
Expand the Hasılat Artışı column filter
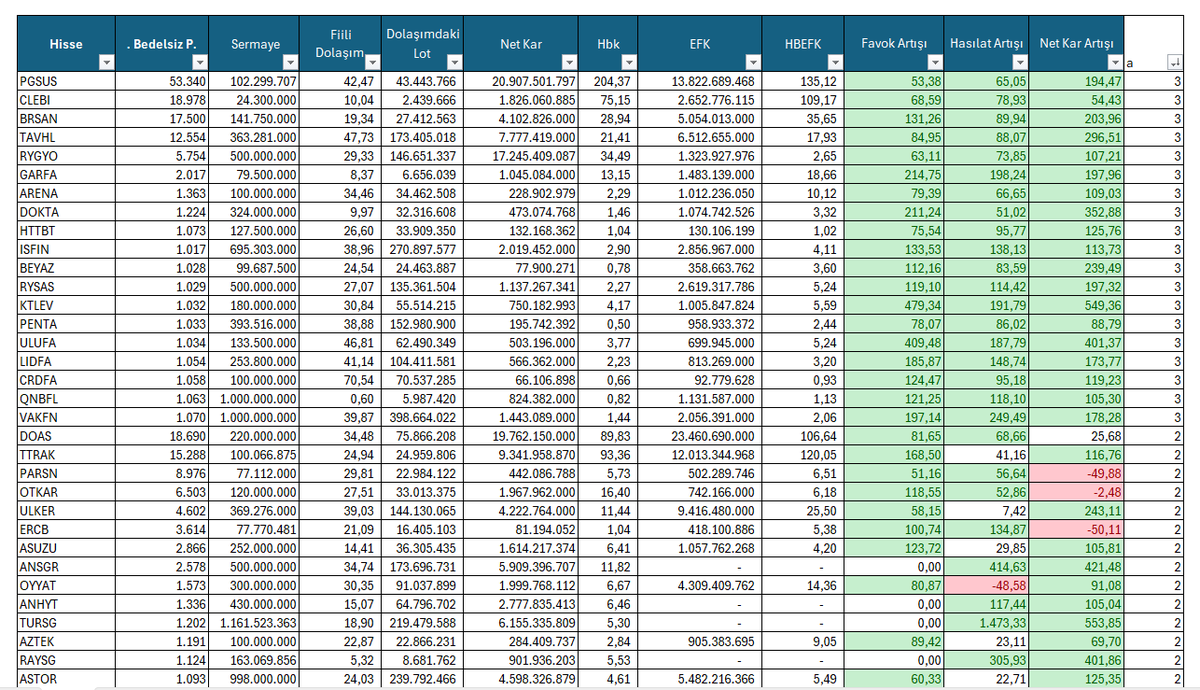[x=1018, y=64]
